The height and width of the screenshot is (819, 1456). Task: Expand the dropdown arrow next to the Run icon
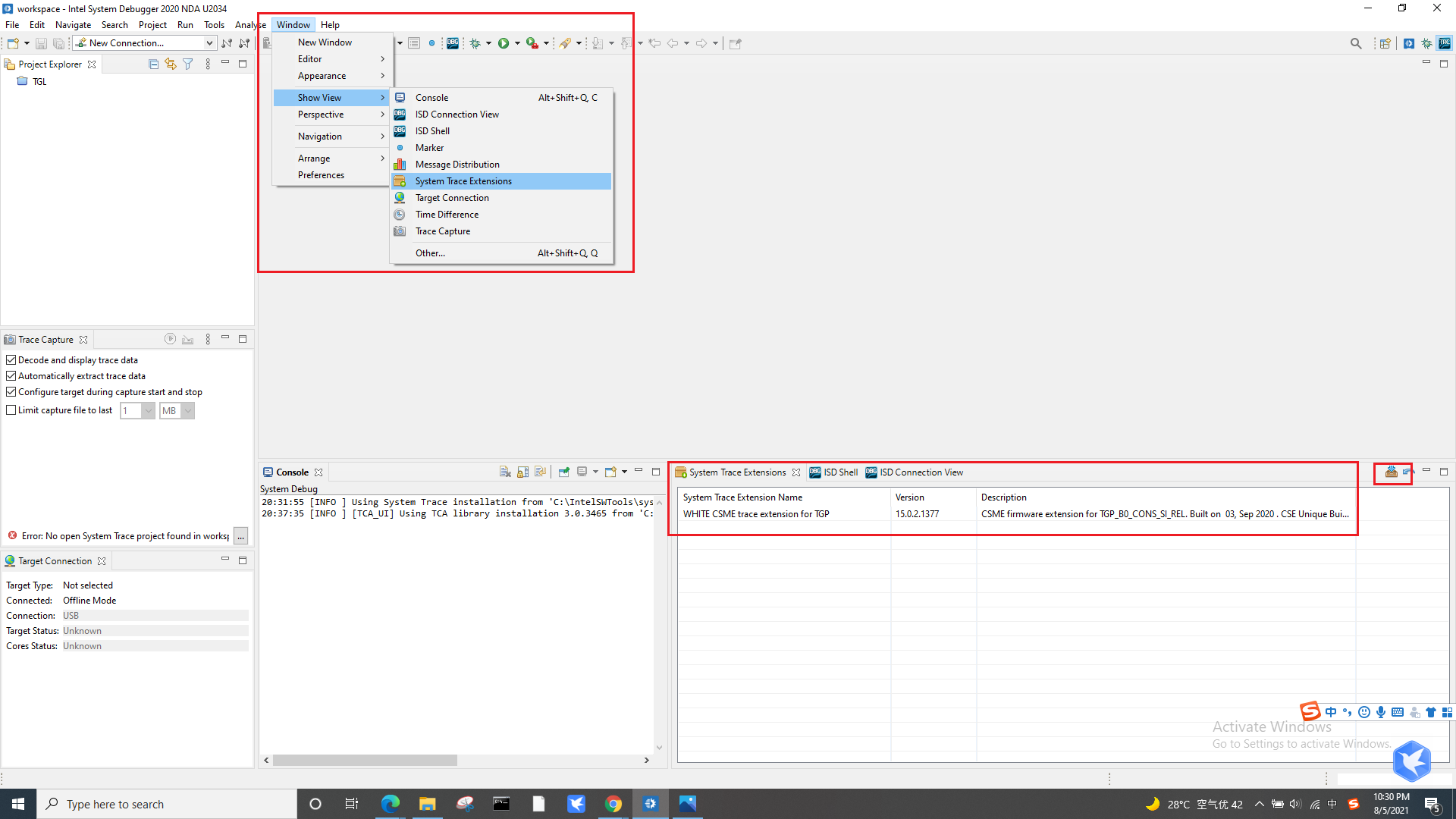click(x=518, y=43)
